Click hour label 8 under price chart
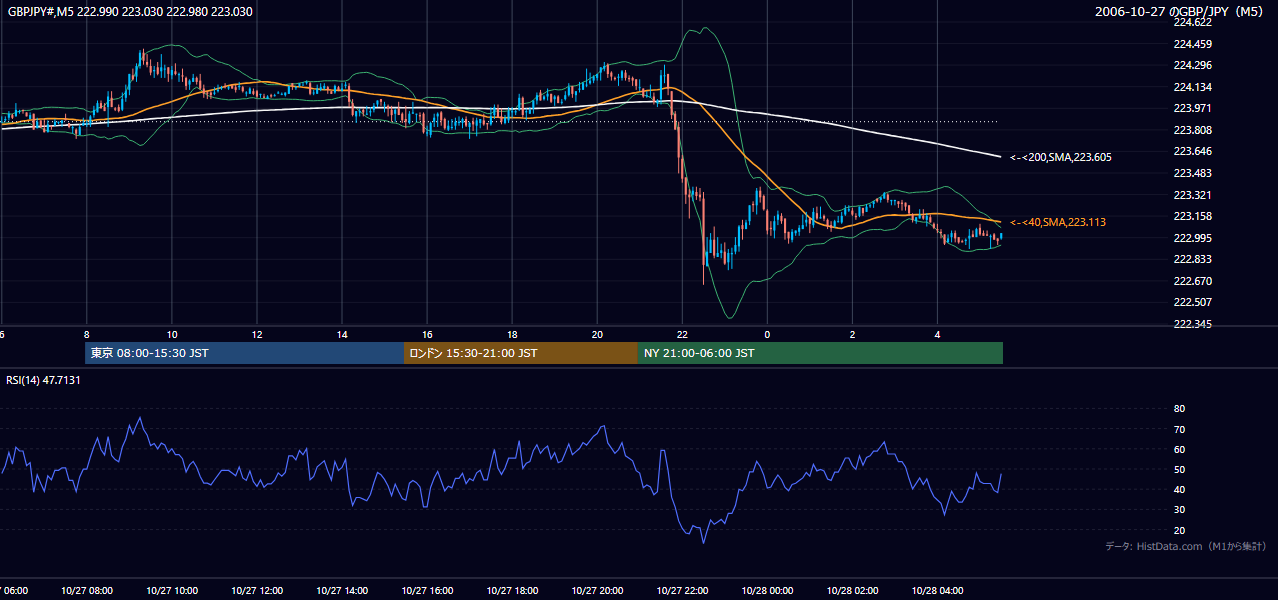Image resolution: width=1278 pixels, height=600 pixels. tap(87, 334)
